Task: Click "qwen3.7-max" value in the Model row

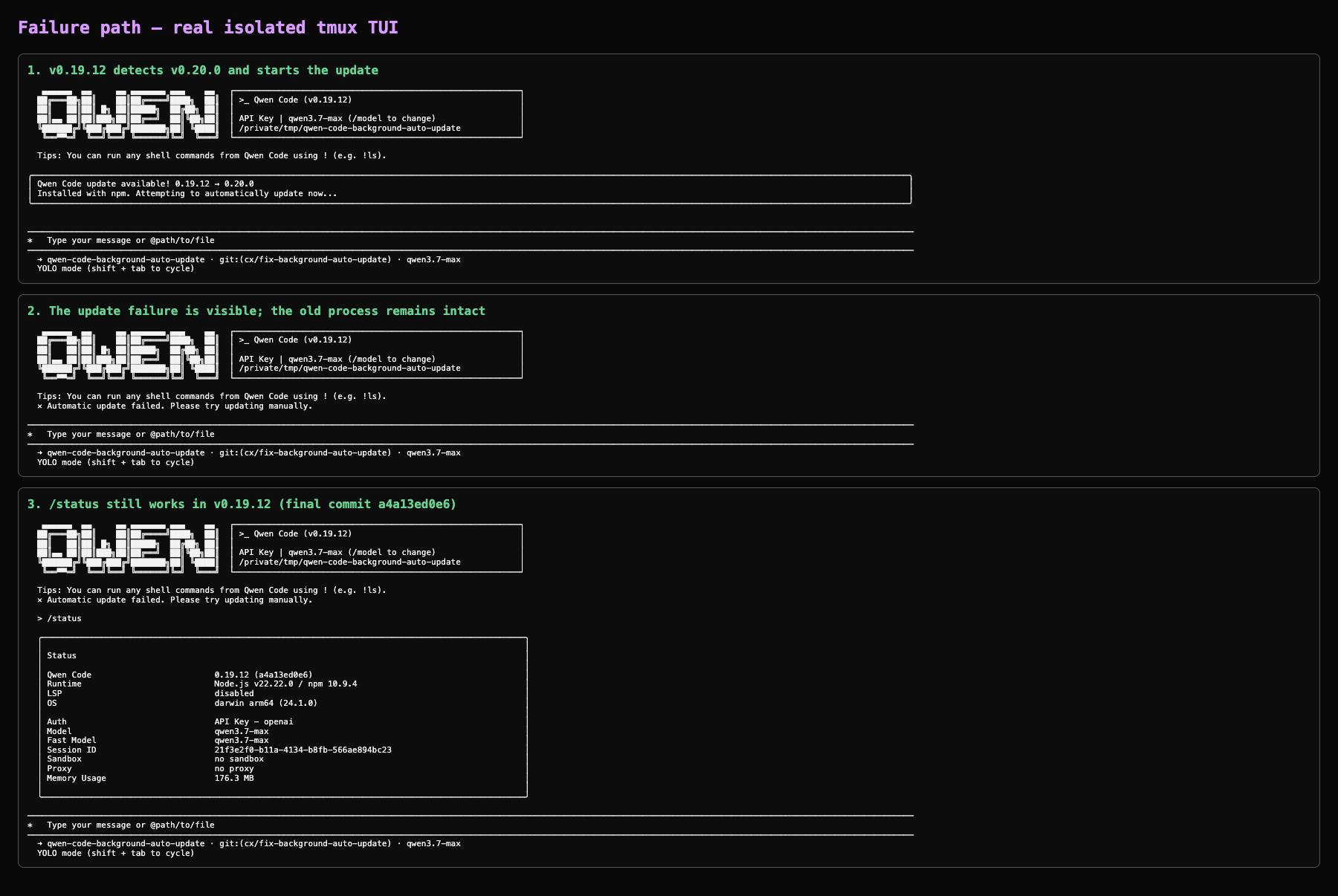Action: pos(242,731)
